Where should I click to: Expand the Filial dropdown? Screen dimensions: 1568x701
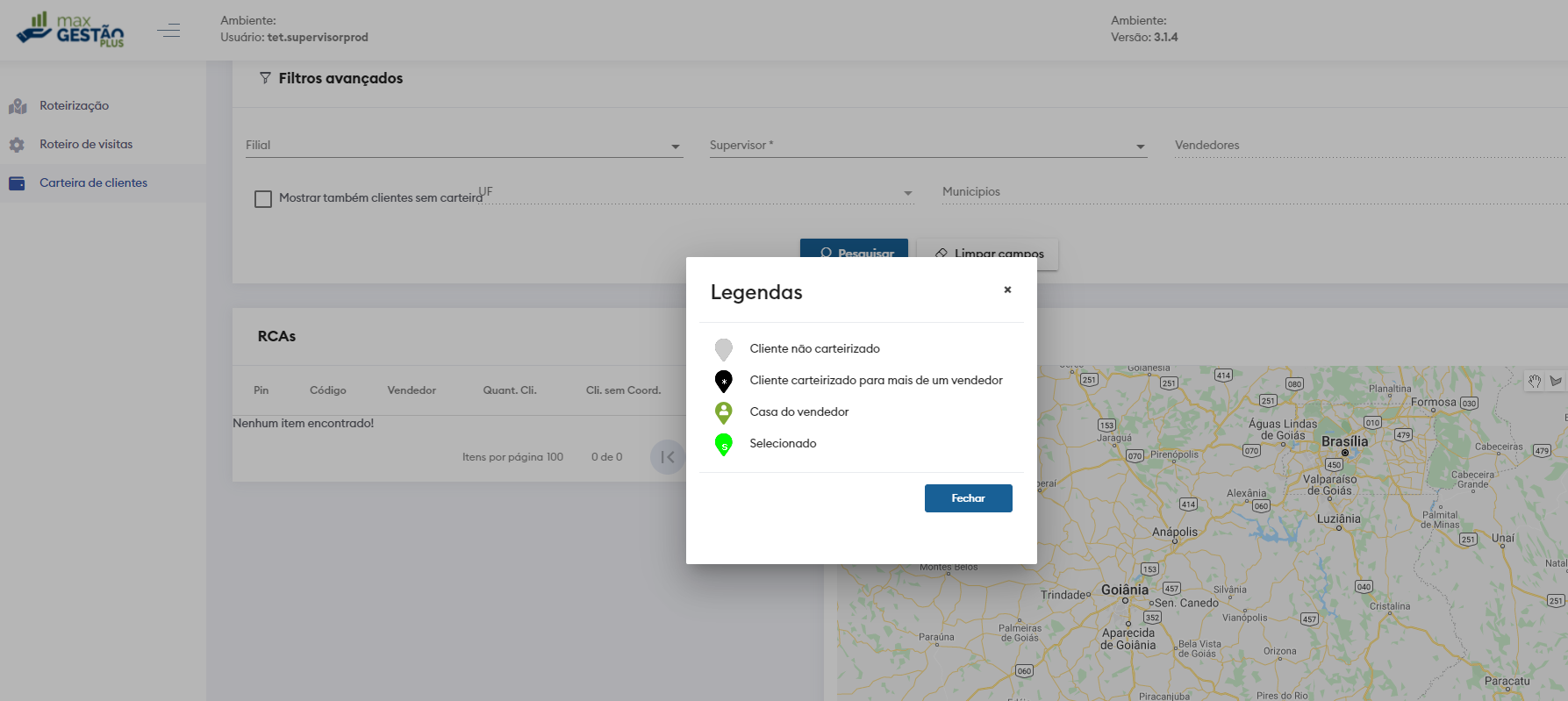(676, 147)
